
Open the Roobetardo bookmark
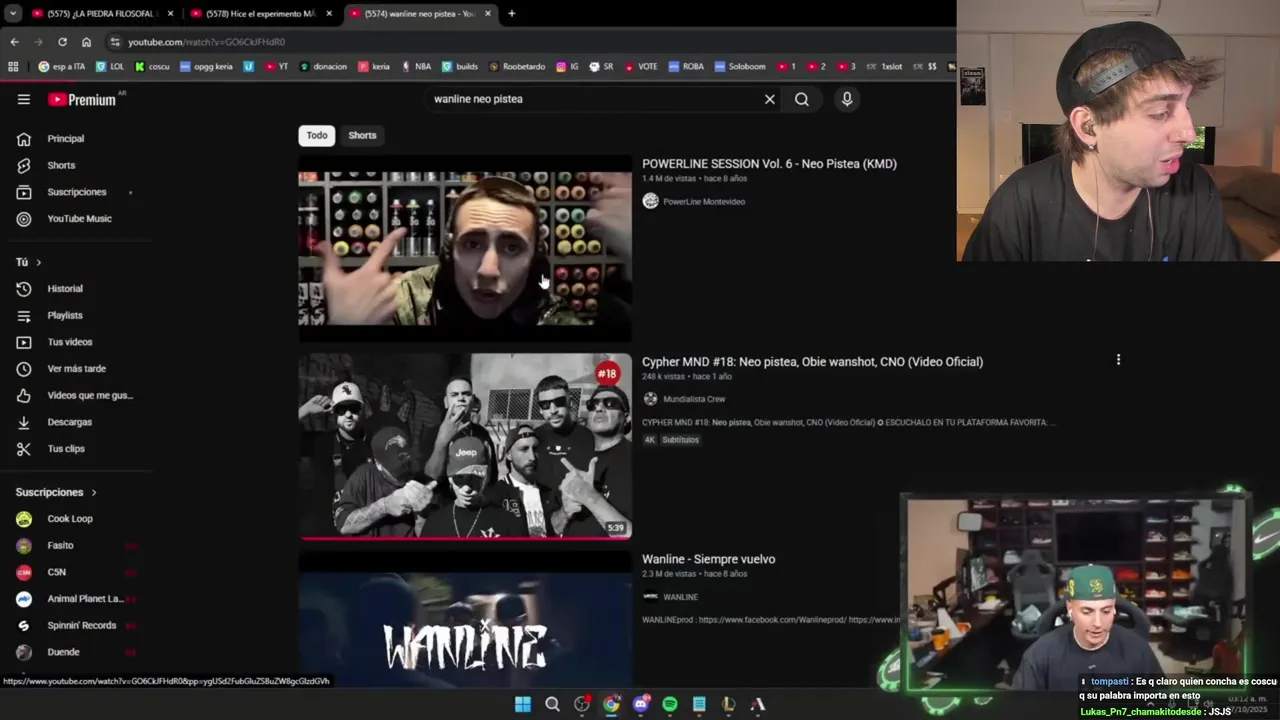click(517, 67)
